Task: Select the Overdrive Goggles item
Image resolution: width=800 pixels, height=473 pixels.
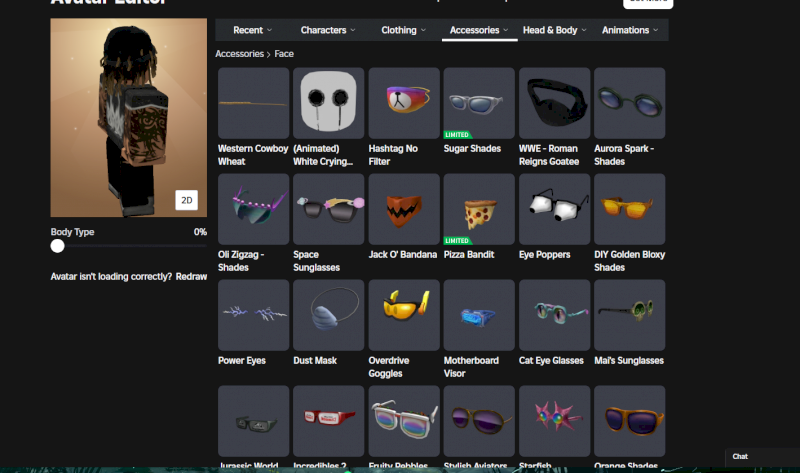Action: click(x=404, y=314)
